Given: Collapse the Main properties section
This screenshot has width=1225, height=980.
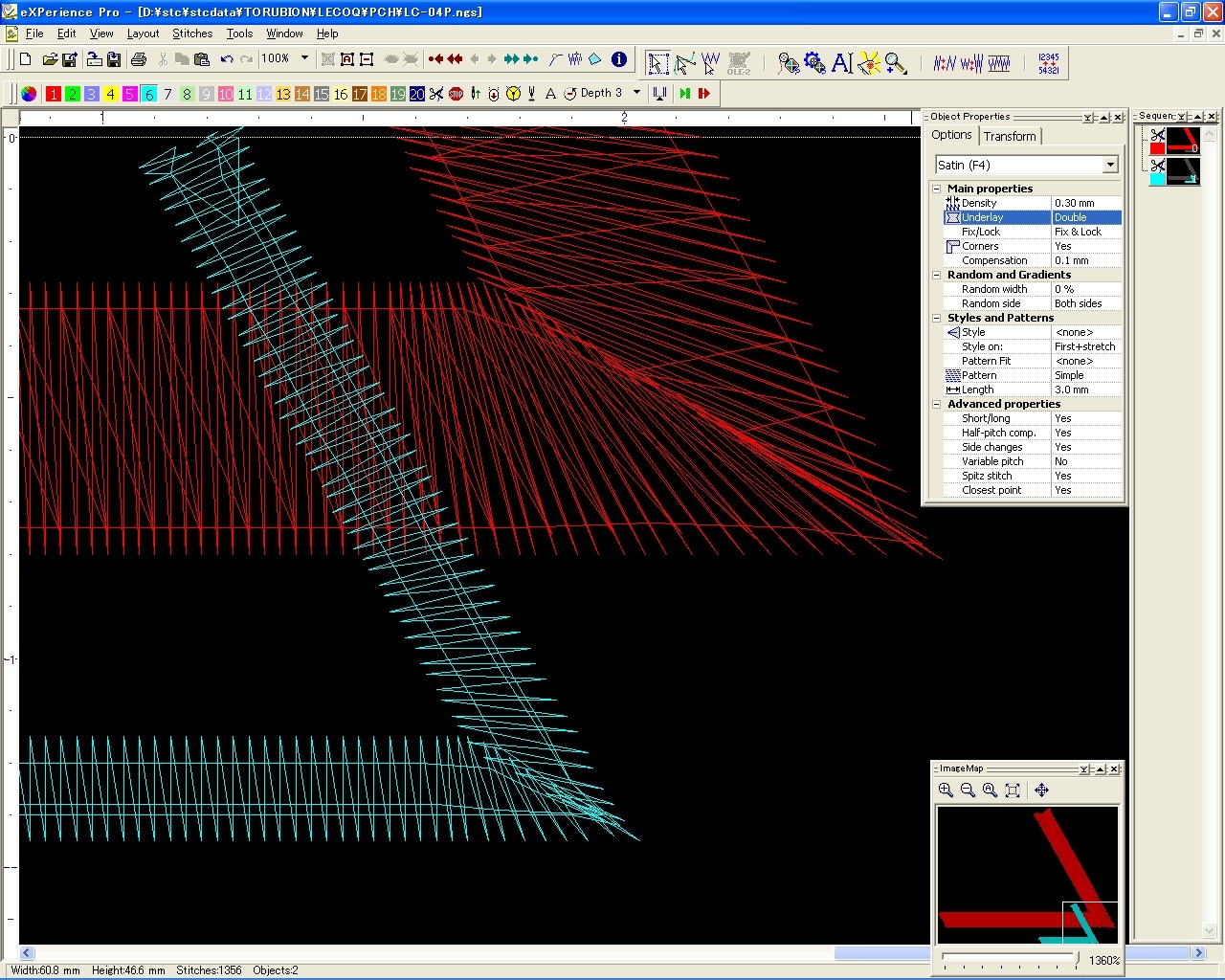Looking at the screenshot, I should click(x=937, y=189).
